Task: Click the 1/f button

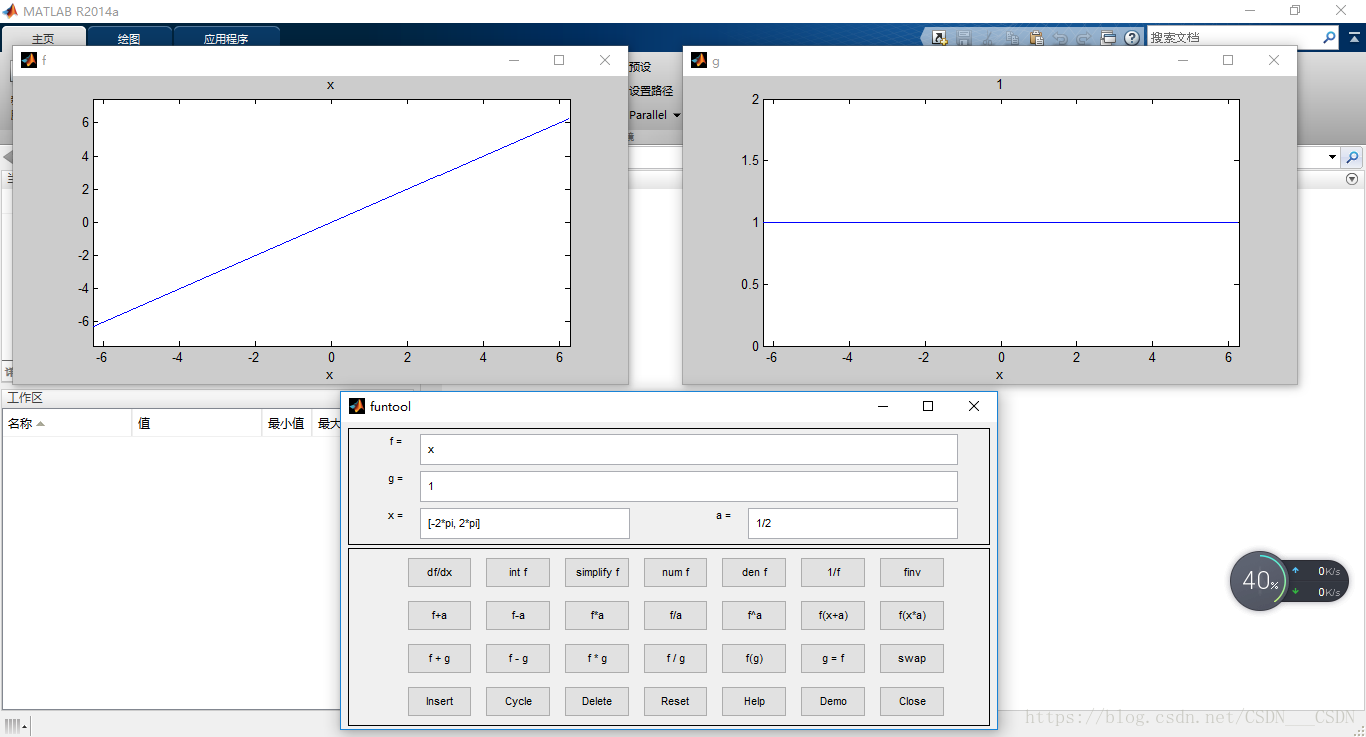Action: pyautogui.click(x=833, y=573)
